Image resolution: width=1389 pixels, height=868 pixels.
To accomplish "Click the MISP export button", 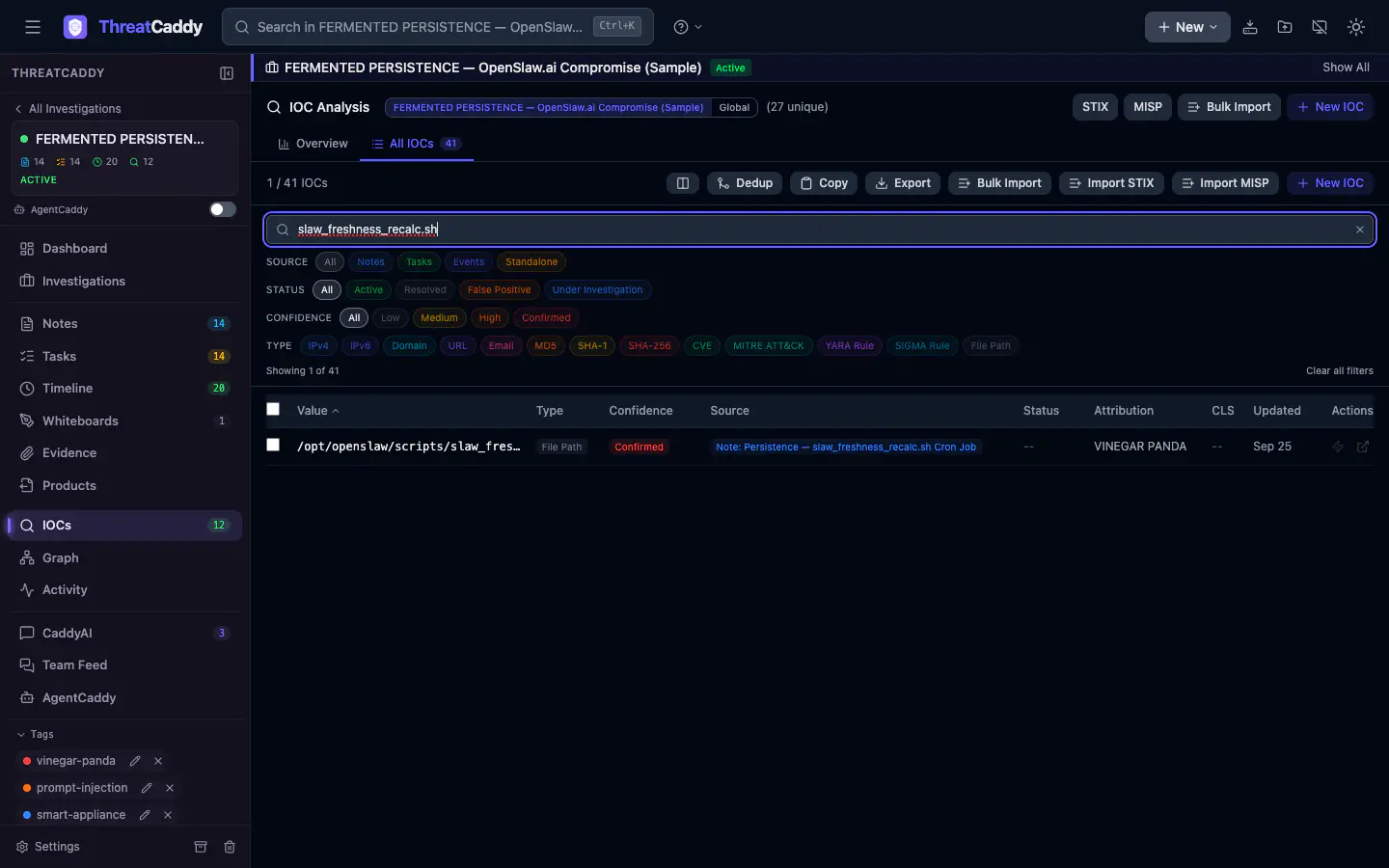I will (x=1148, y=107).
